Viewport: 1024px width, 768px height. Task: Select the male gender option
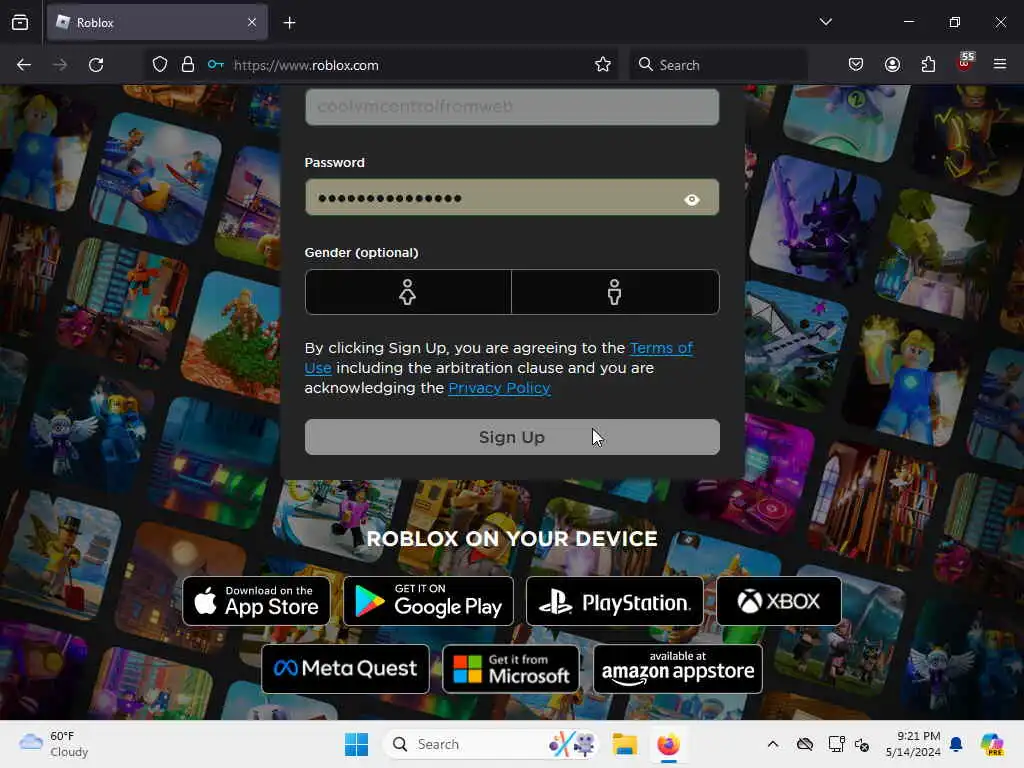click(x=615, y=292)
